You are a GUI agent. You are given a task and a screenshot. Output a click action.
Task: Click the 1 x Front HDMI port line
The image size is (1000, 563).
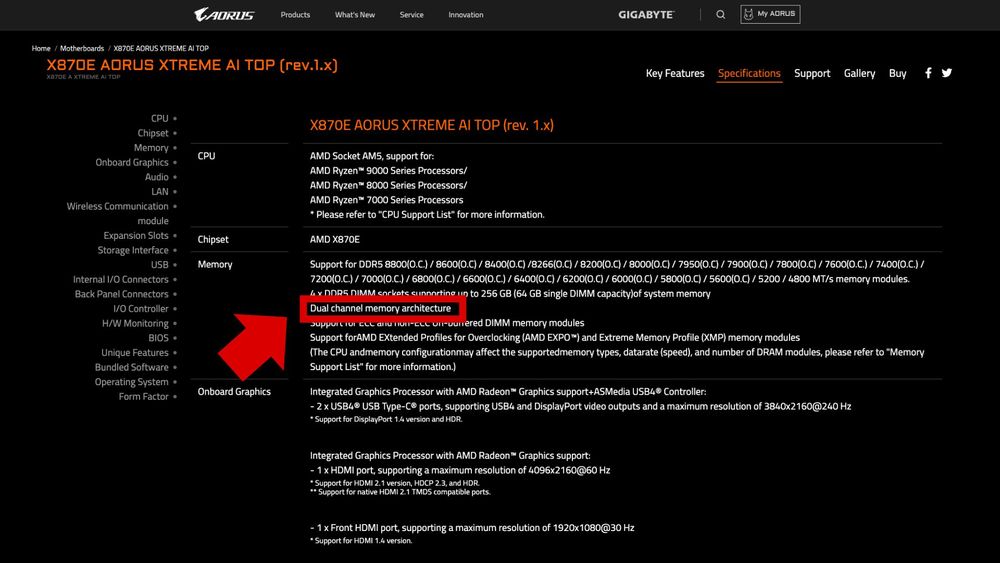coord(472,528)
